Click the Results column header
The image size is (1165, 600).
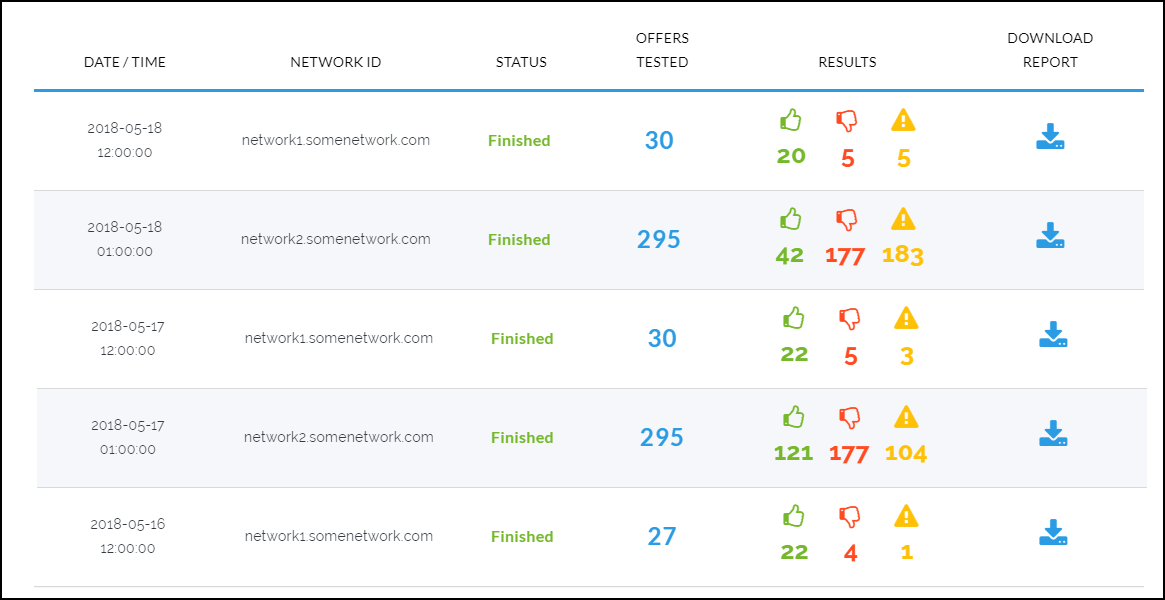847,62
